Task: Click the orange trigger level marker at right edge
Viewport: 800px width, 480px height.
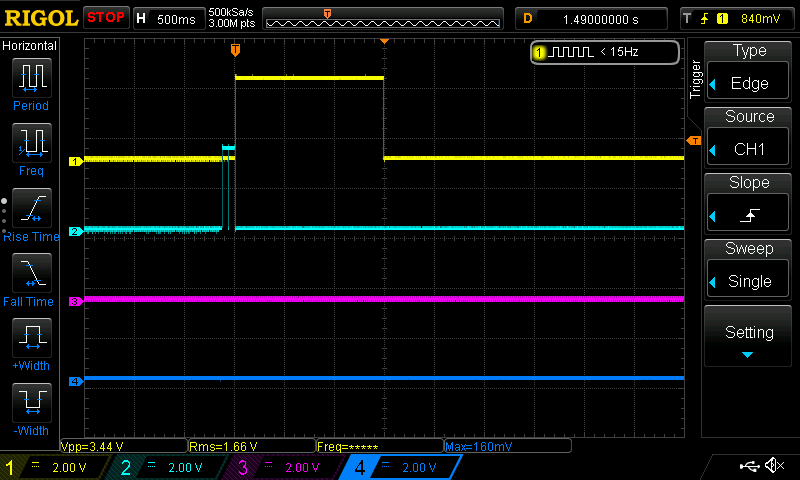Action: (692, 141)
